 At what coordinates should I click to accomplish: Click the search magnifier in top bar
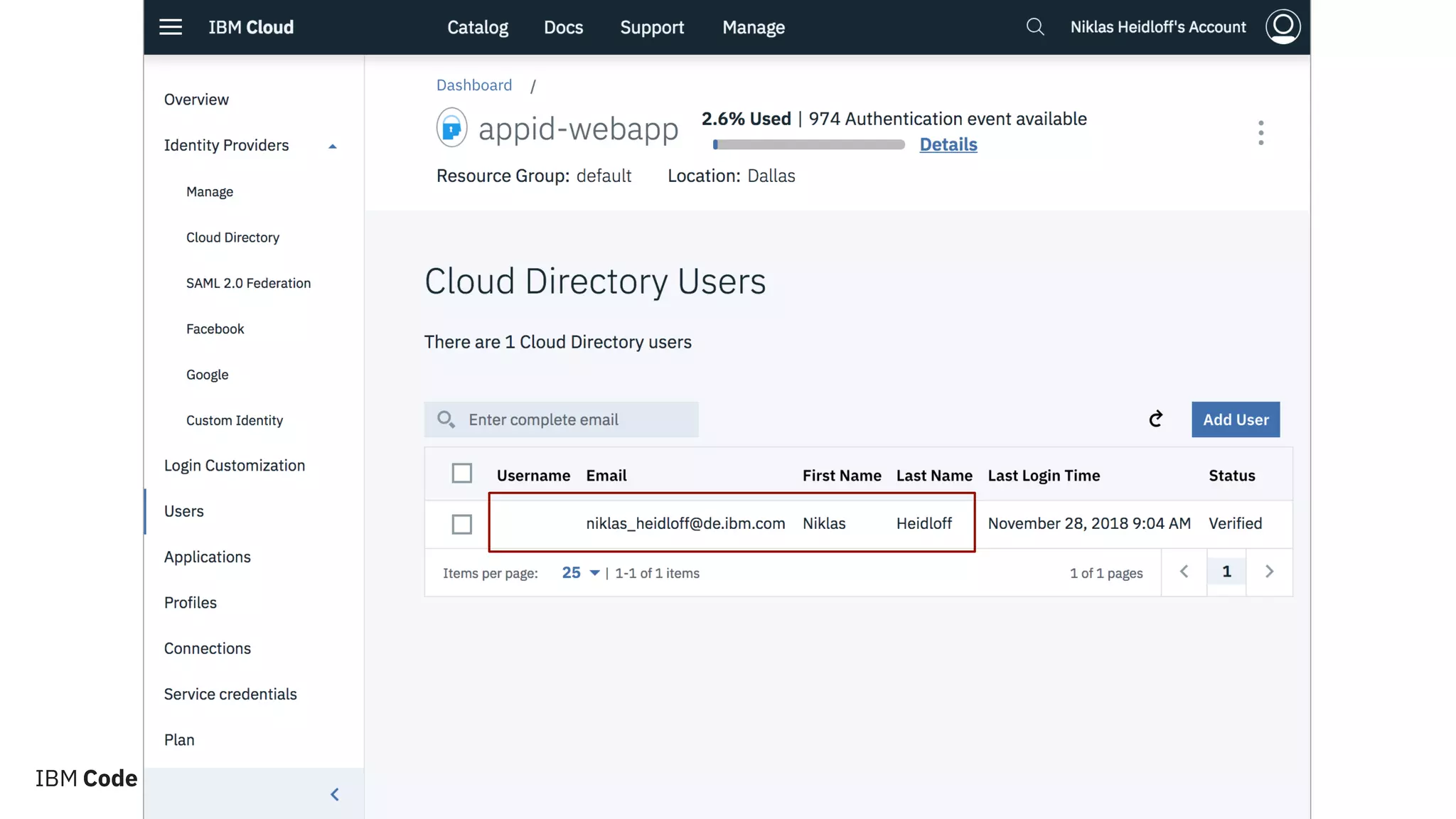[x=1035, y=27]
